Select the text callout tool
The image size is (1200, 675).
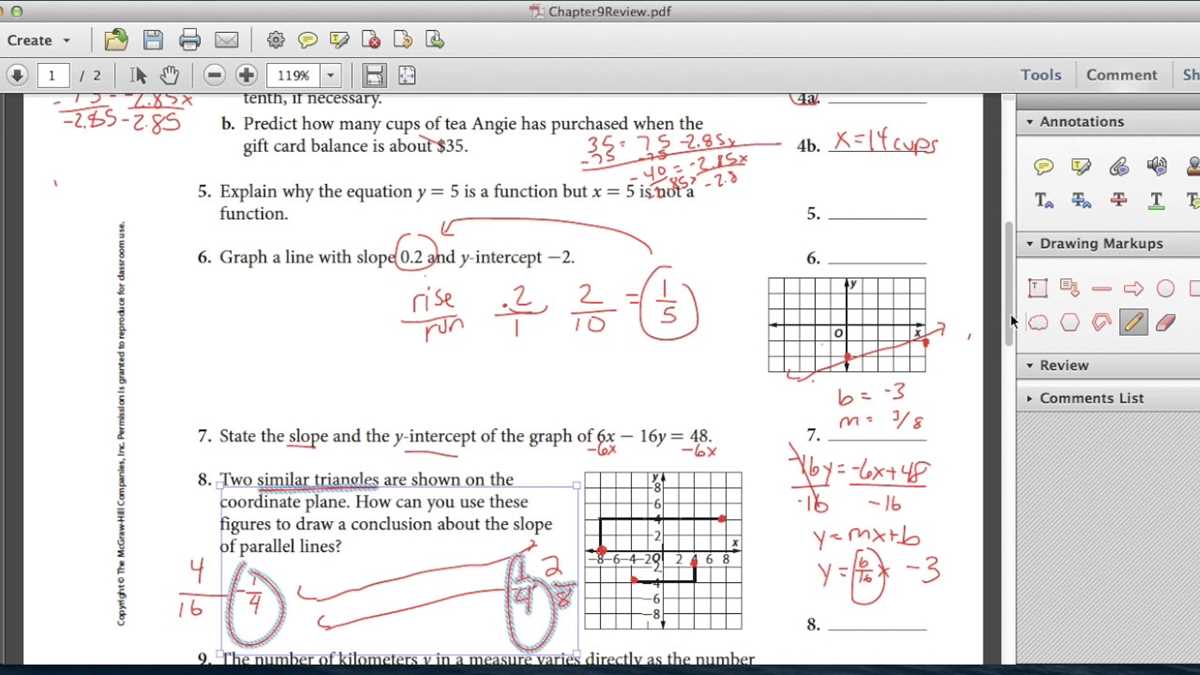pos(1070,289)
